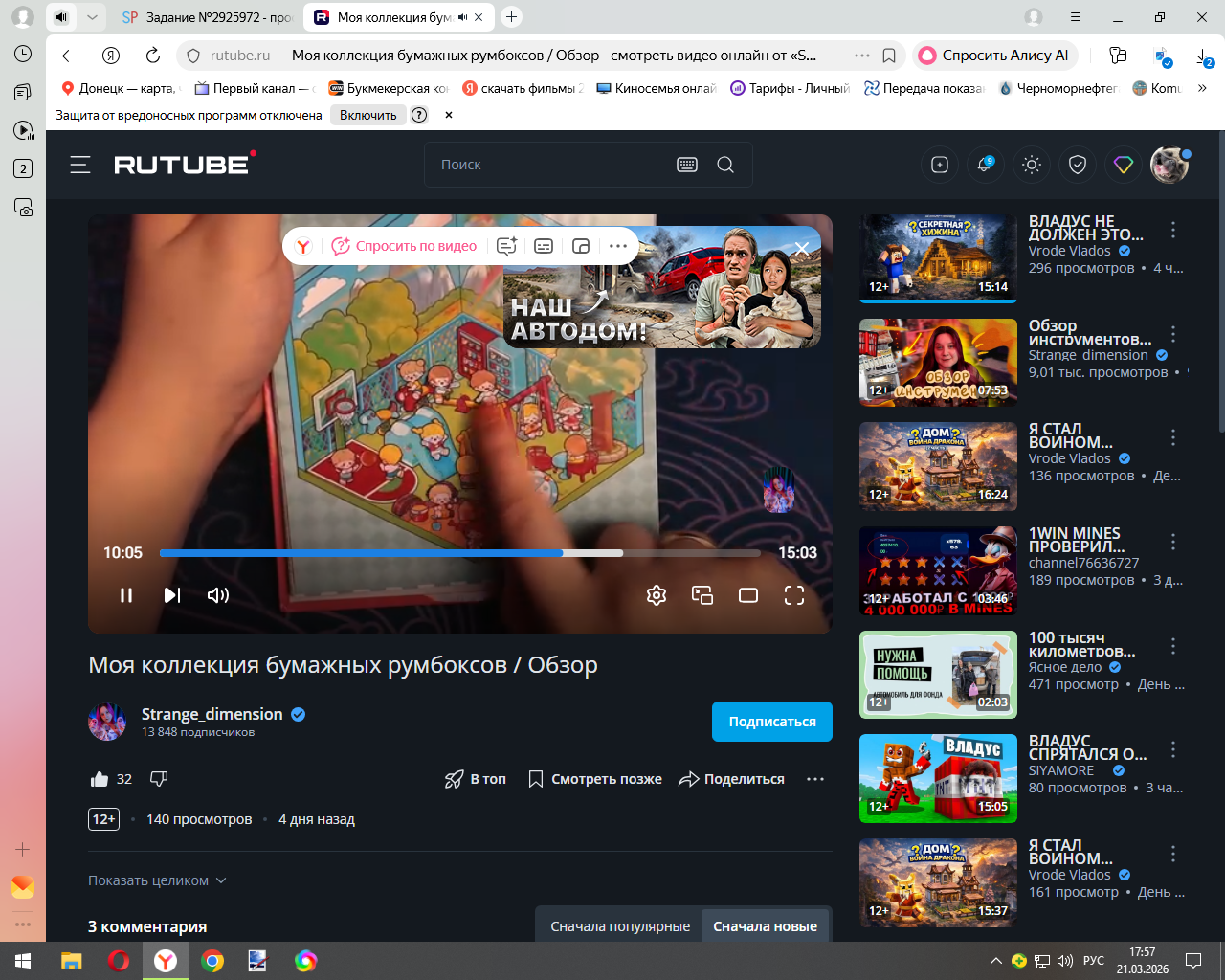
Task: Click the pop-out video icon in overlay toolbar
Action: tap(581, 246)
